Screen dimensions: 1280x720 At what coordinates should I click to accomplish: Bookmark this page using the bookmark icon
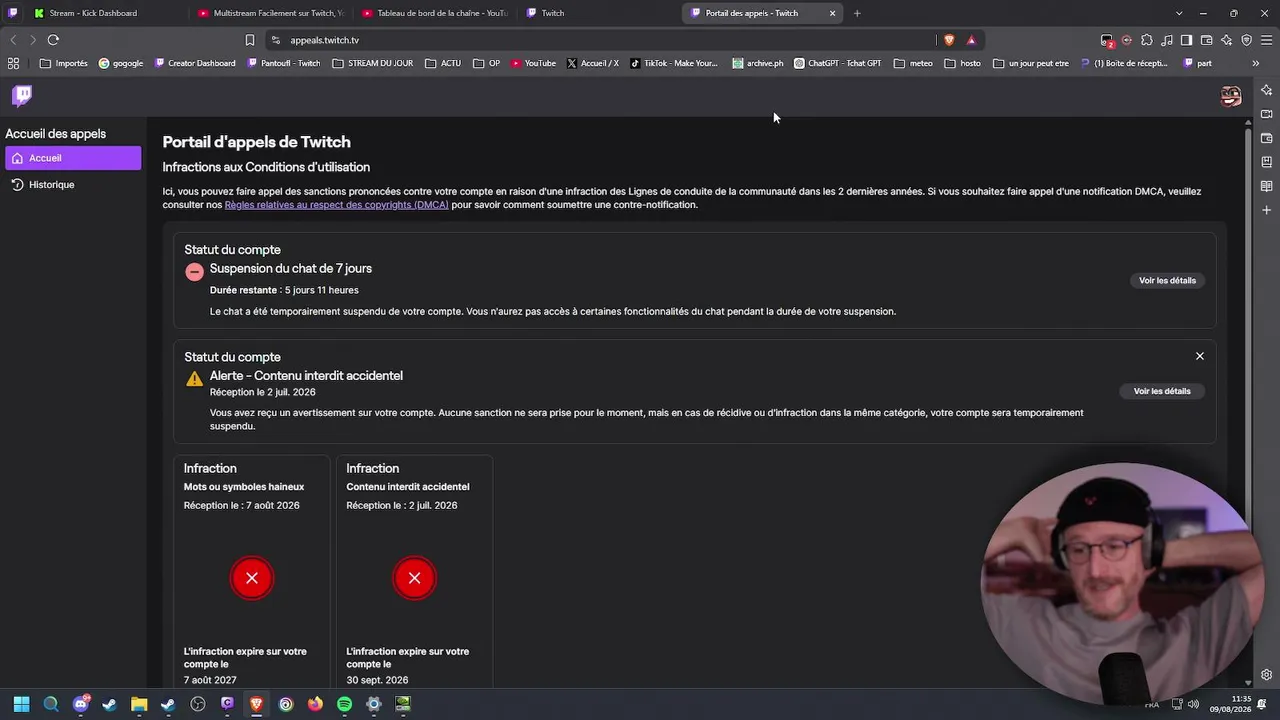(250, 40)
